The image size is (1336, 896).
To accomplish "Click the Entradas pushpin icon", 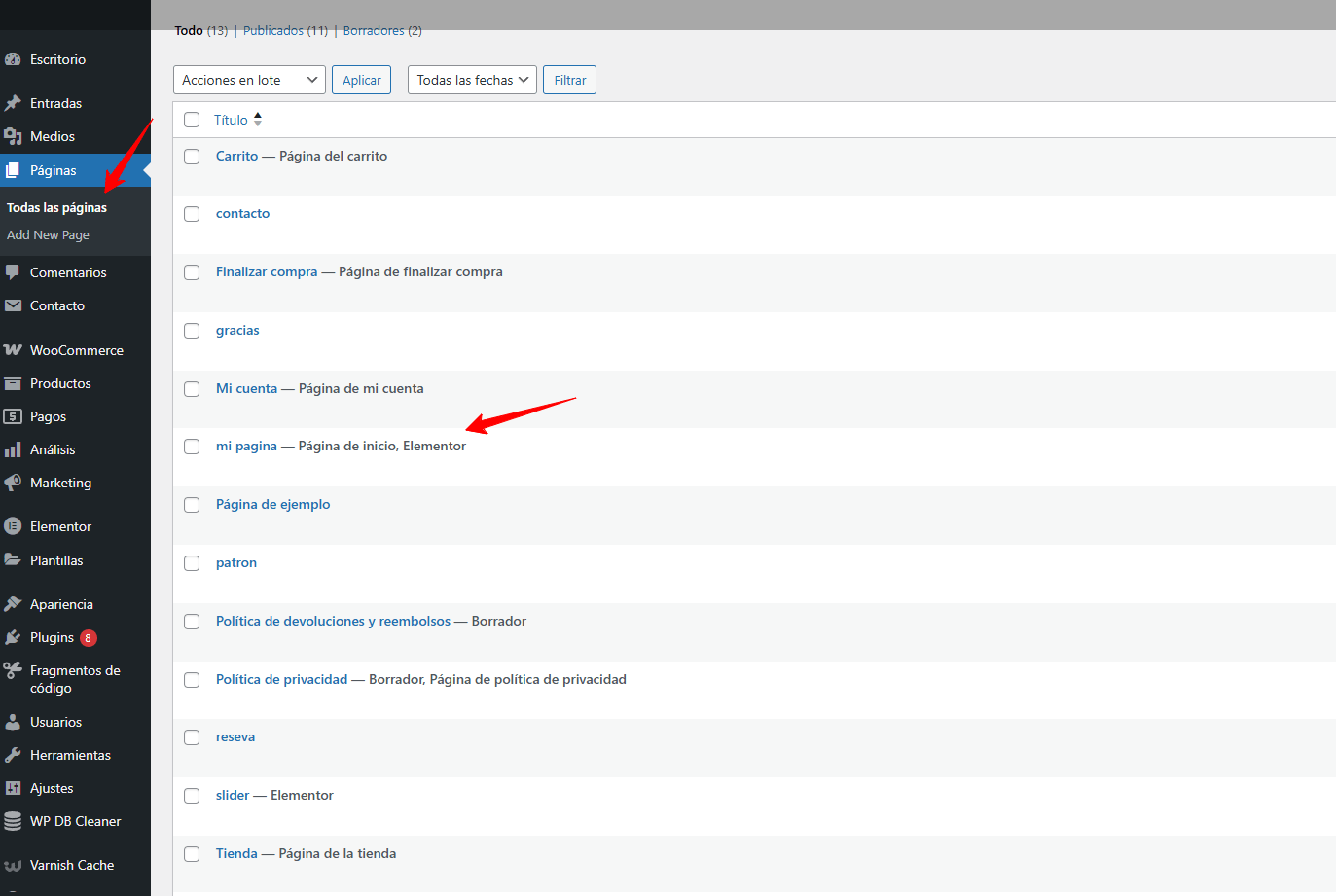I will coord(13,103).
